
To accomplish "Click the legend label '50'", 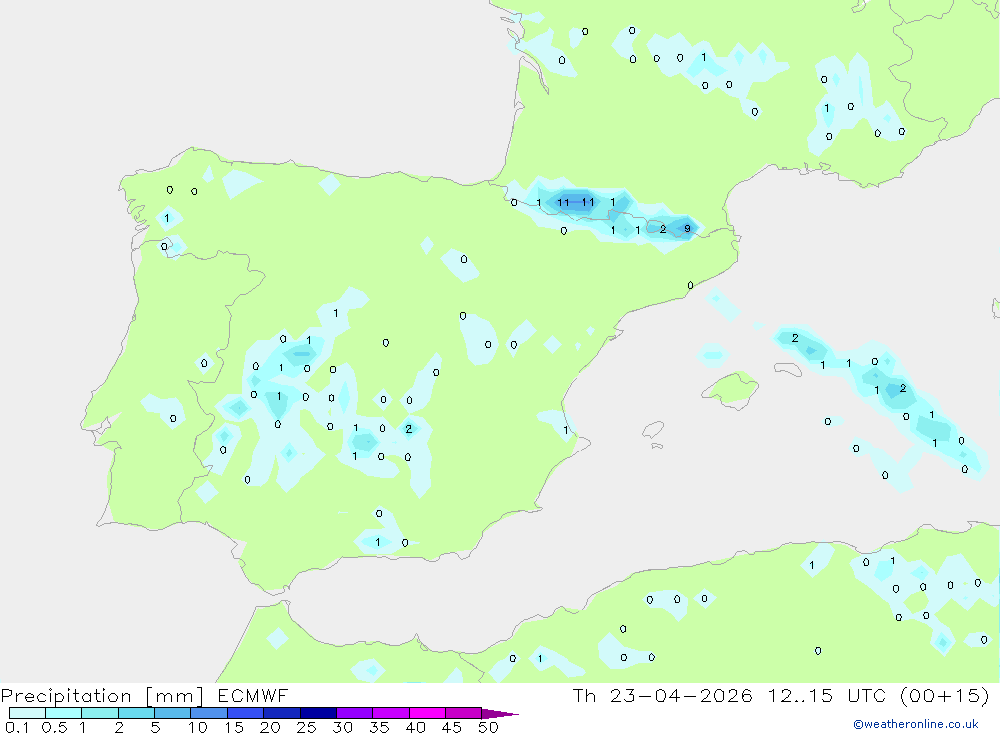I will point(488,727).
